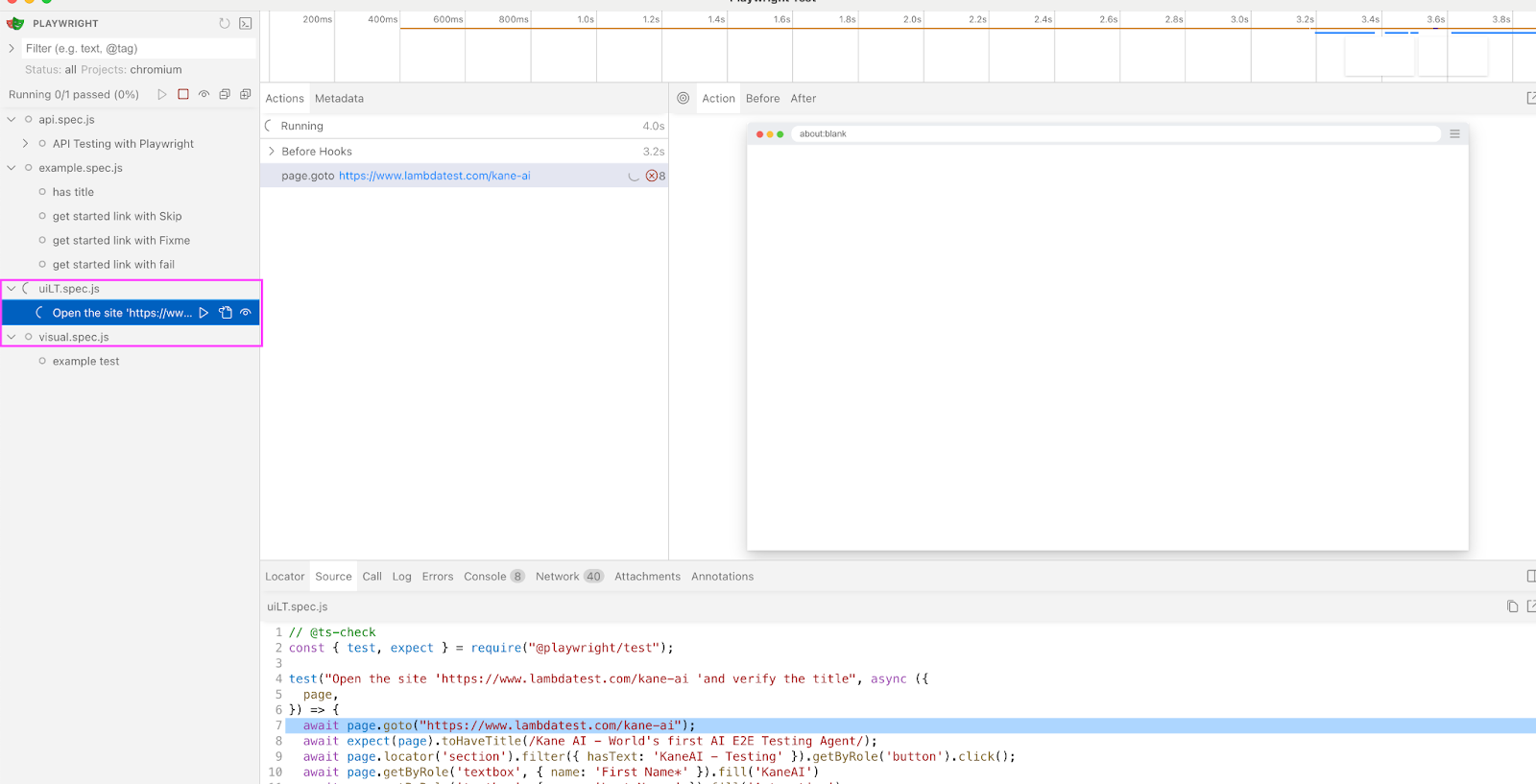The height and width of the screenshot is (784, 1536).
Task: Open snapshot in new window icon
Action: coord(1530,98)
